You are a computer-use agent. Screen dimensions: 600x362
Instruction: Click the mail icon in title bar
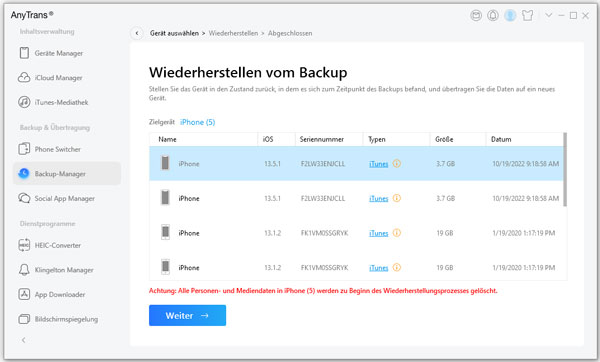pyautogui.click(x=476, y=15)
